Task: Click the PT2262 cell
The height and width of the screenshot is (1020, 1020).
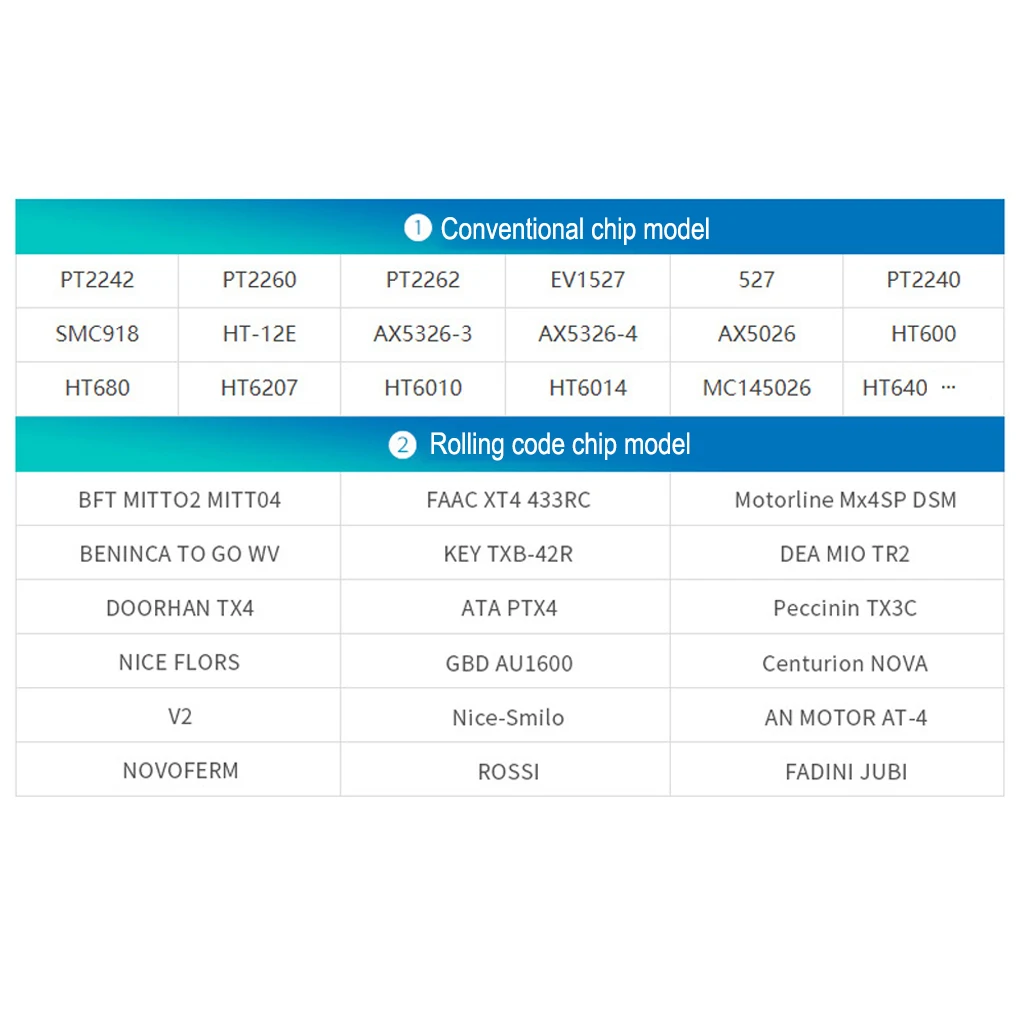Action: 423,280
